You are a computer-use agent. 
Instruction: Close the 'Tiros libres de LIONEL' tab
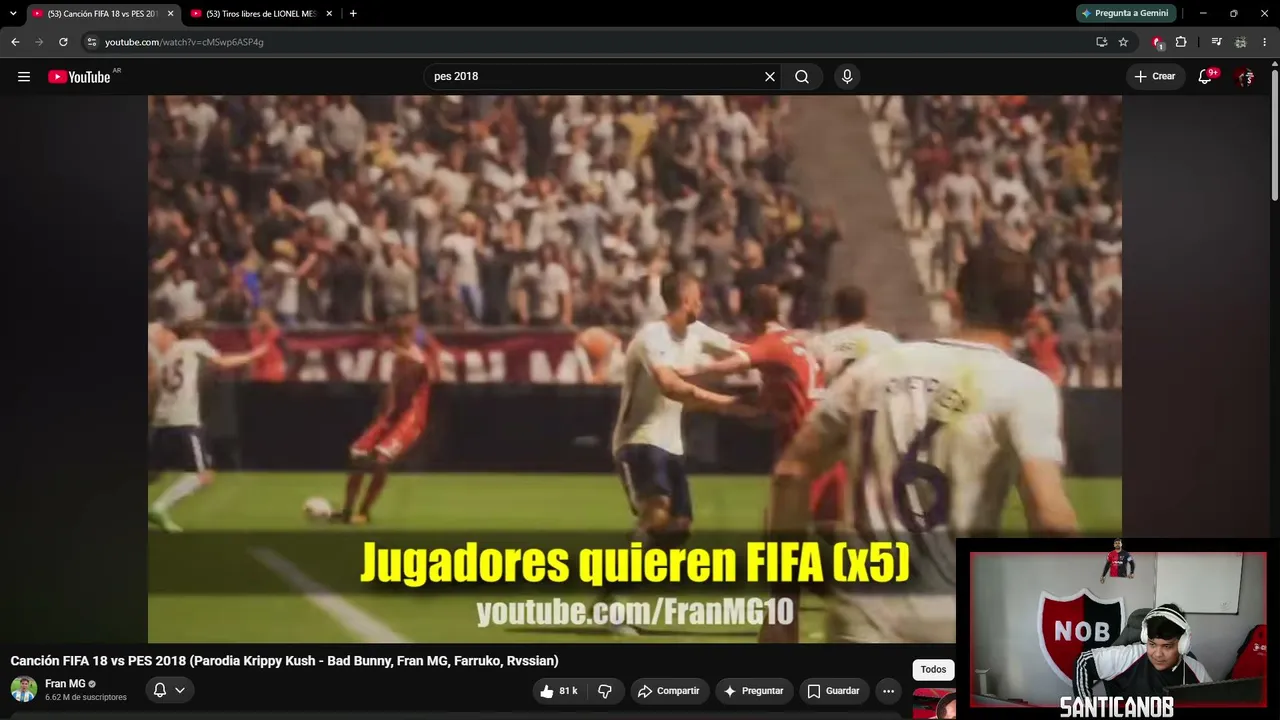[329, 14]
